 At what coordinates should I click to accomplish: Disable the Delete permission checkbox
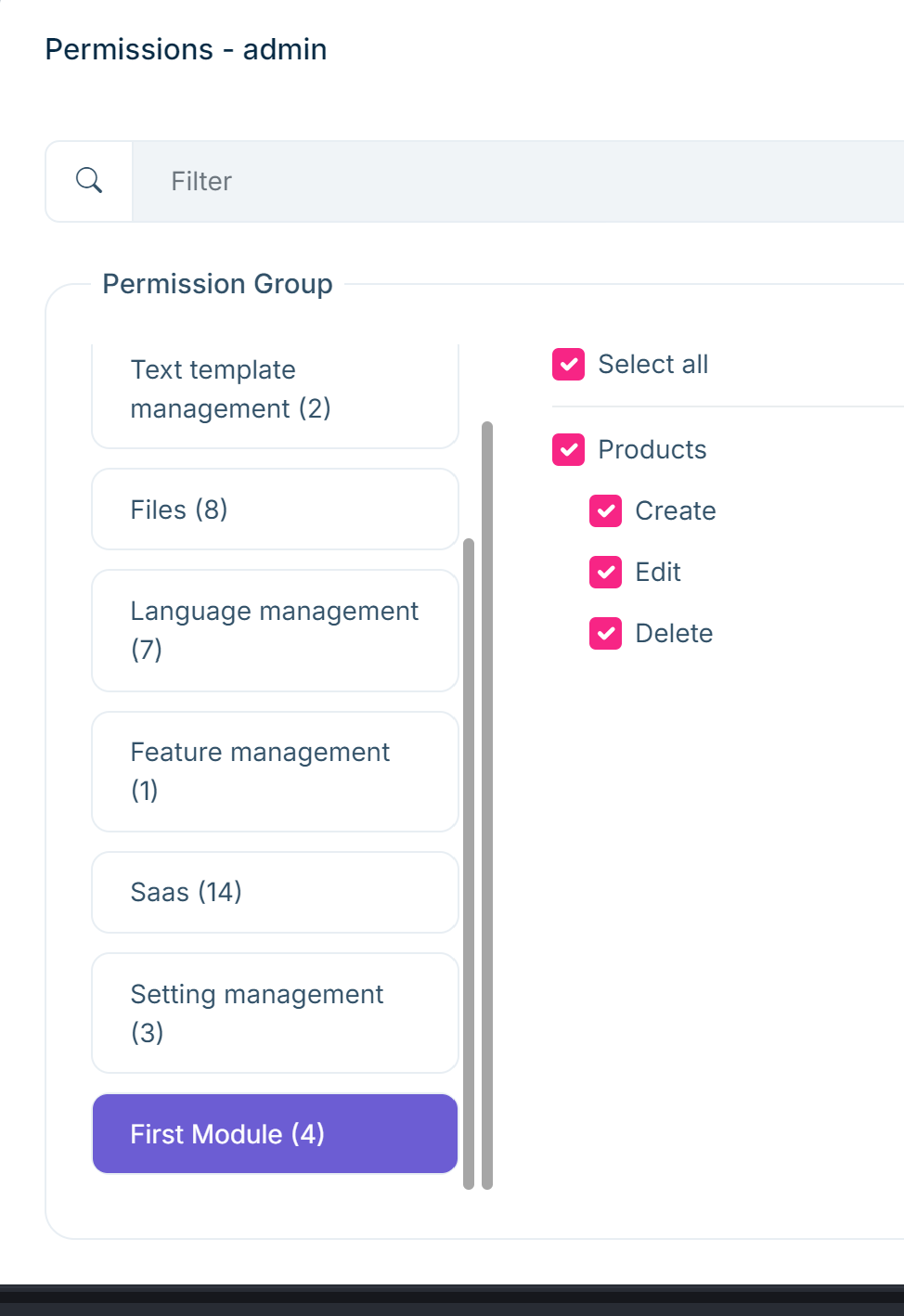tap(605, 634)
